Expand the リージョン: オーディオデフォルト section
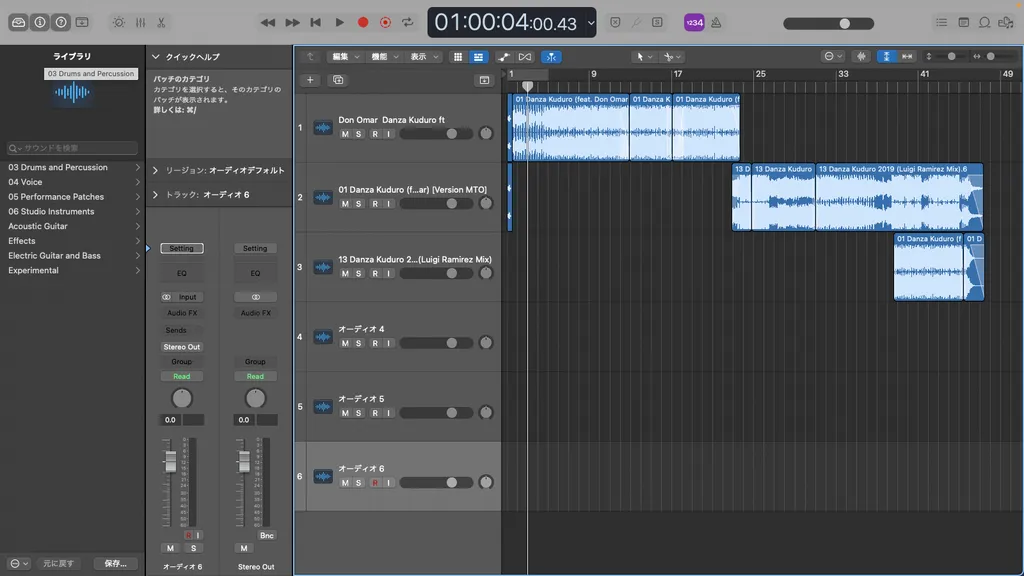1024x576 pixels. 155,170
